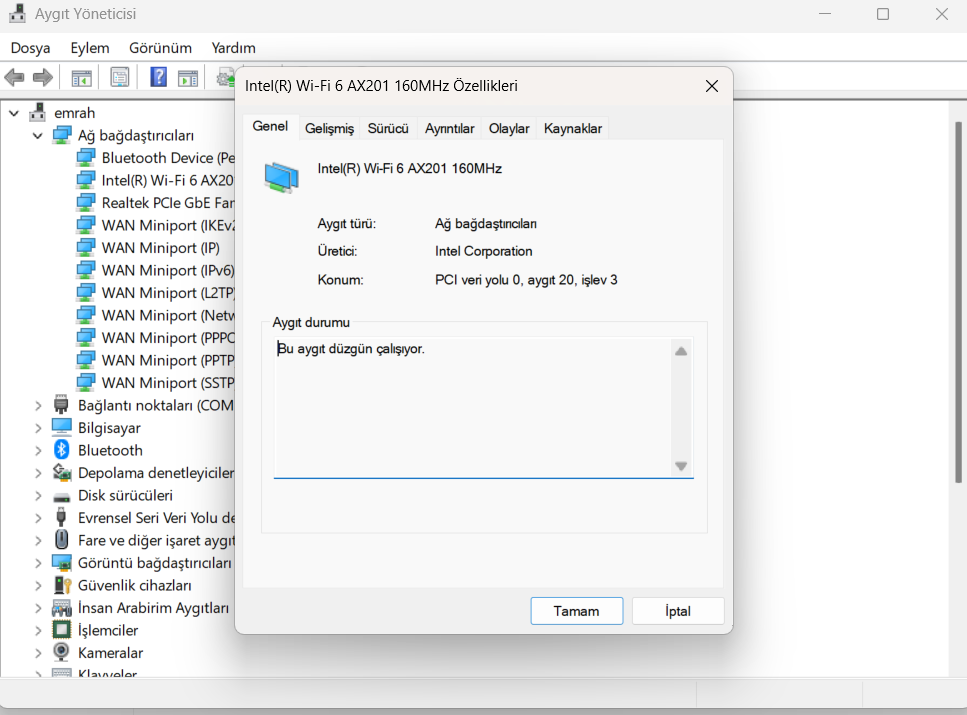Expand the Disk sürücüleri category

[38, 495]
